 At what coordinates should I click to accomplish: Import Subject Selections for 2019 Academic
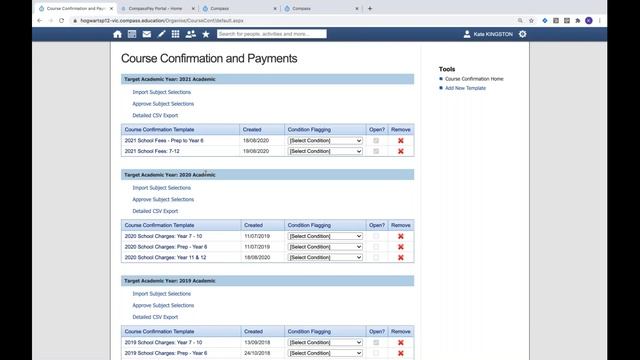coord(161,294)
